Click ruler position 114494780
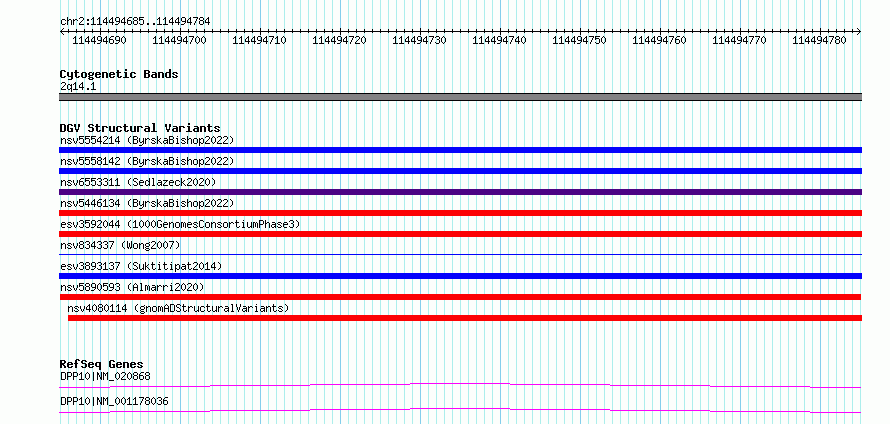The image size is (890, 424). click(x=820, y=40)
